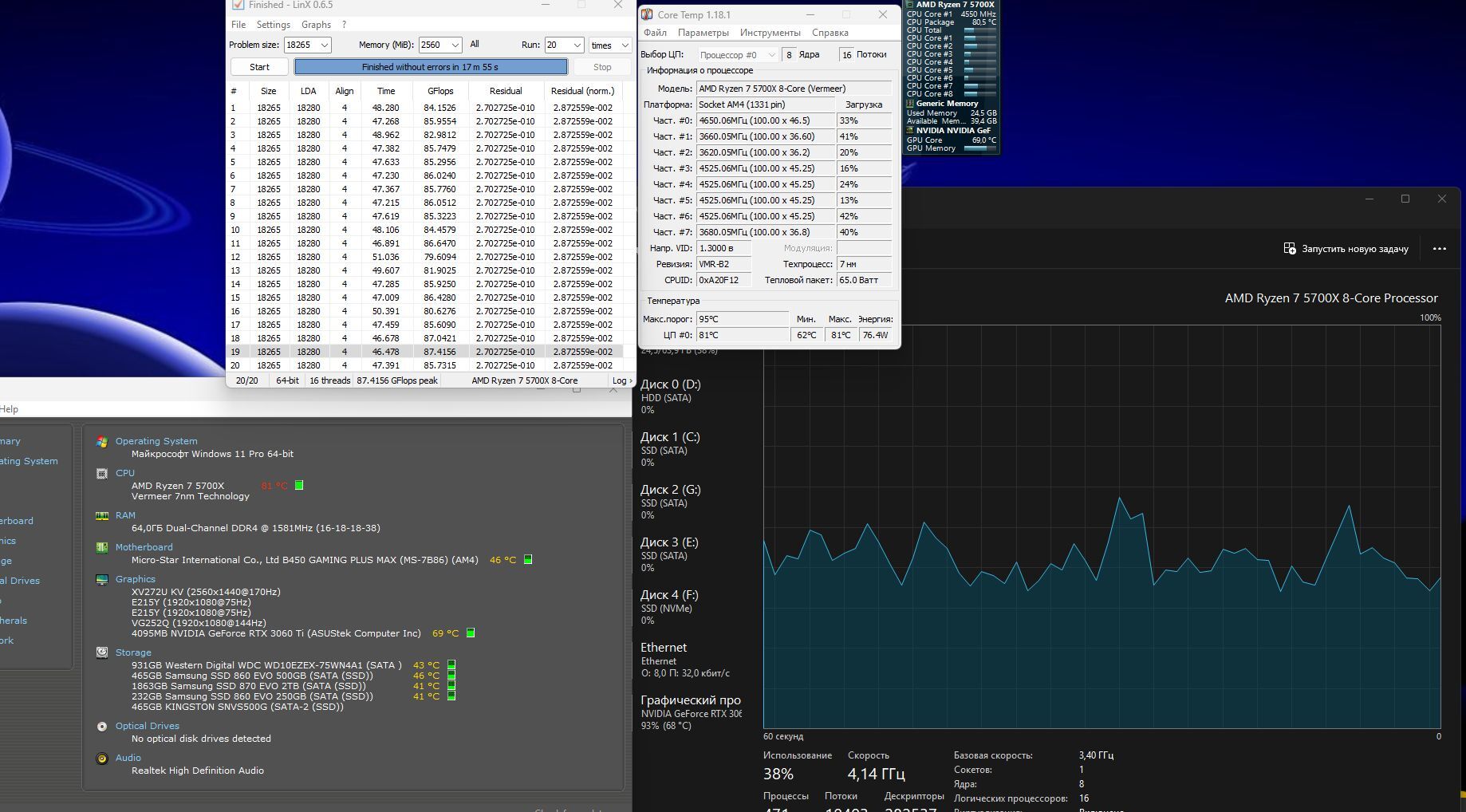The width and height of the screenshot is (1466, 812).
Task: Open RAM section link in Speccy
Action: coord(125,515)
